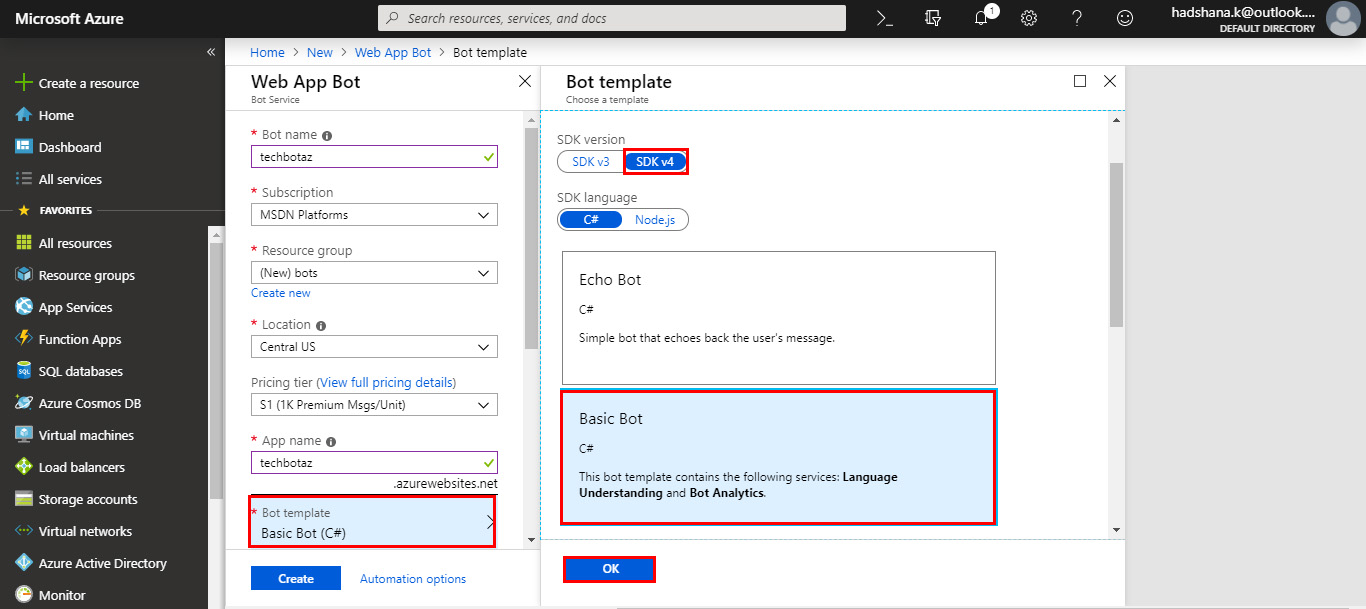Open Resource groups in the sidebar
Screen dimensions: 1366x609
87,275
